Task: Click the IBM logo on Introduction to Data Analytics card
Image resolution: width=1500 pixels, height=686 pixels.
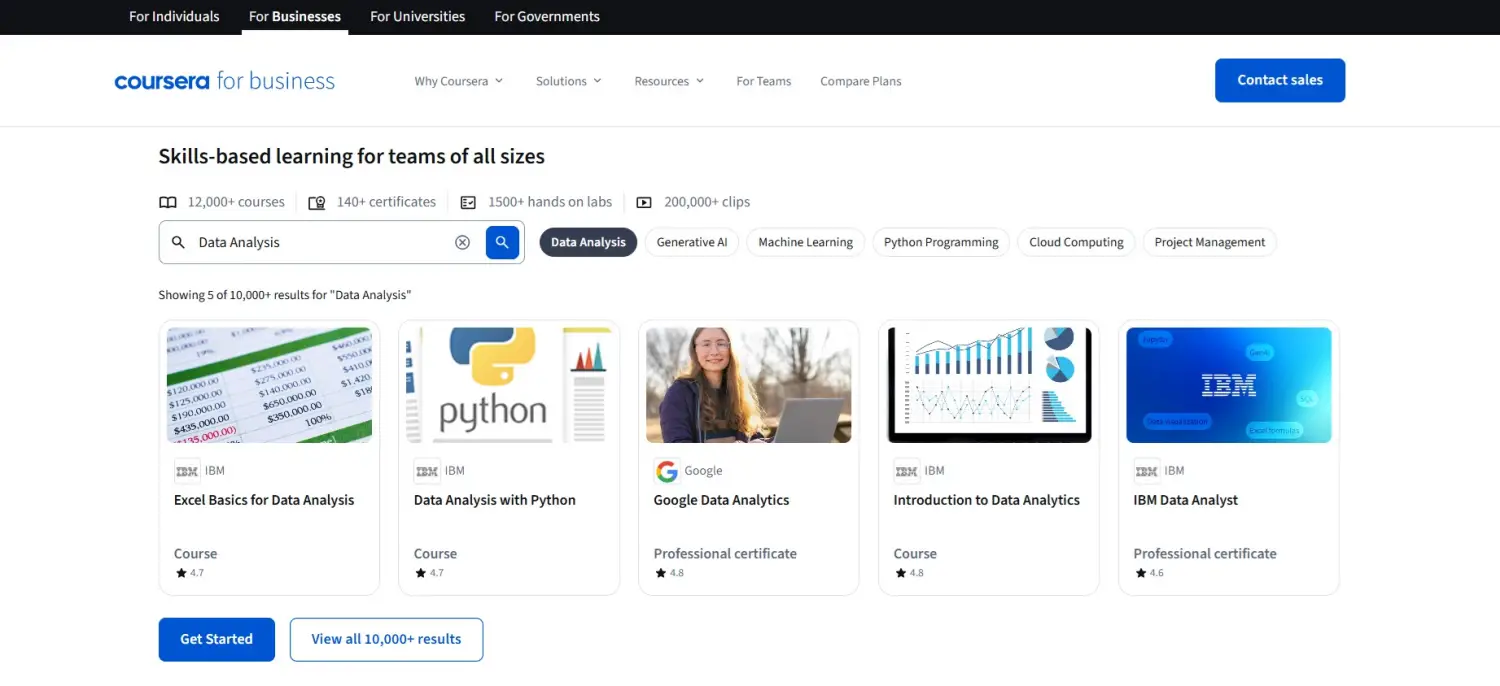Action: (907, 471)
